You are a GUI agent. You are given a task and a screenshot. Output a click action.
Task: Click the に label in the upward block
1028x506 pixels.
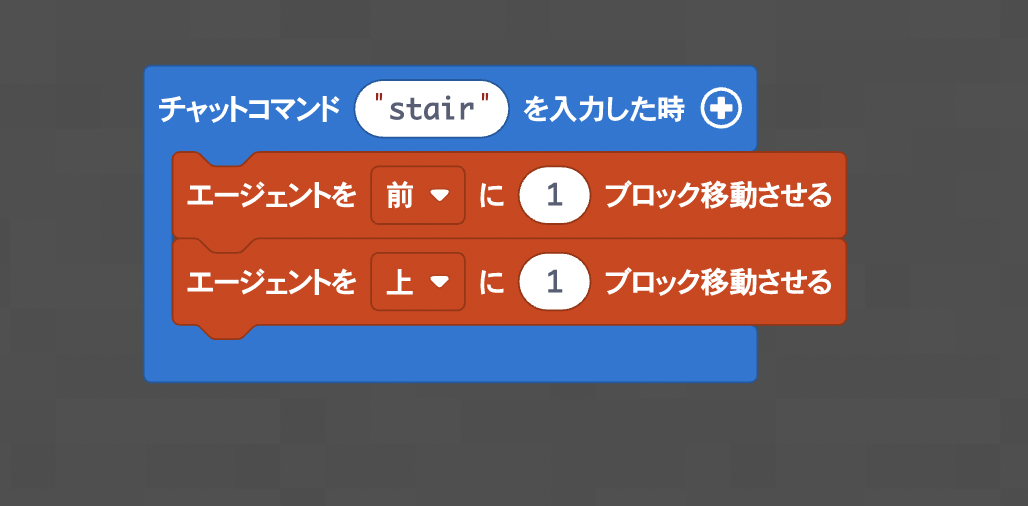click(x=492, y=282)
